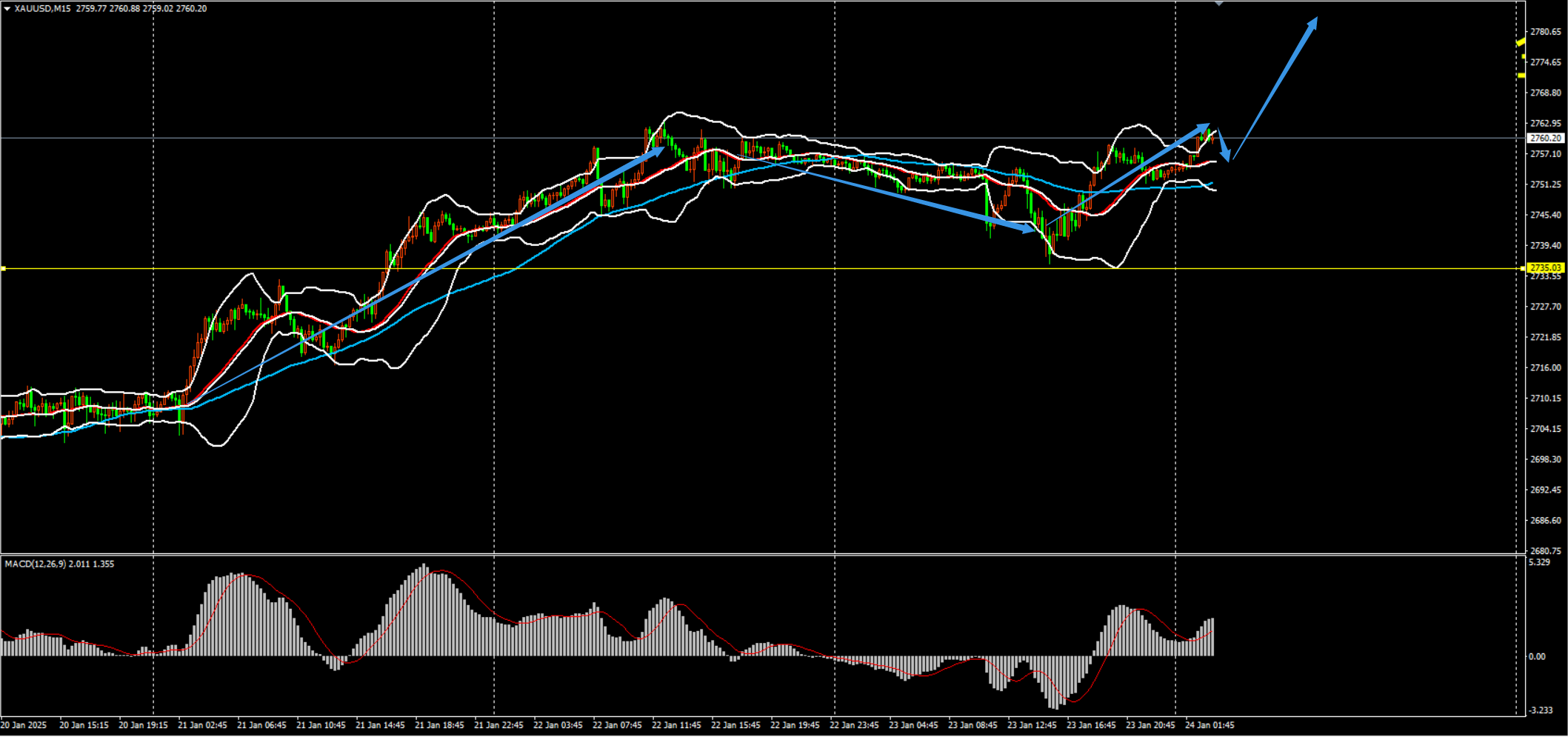Viewport: 1568px width, 737px height.
Task: Click the MACD scale value -3.233
Action: click(x=1541, y=710)
